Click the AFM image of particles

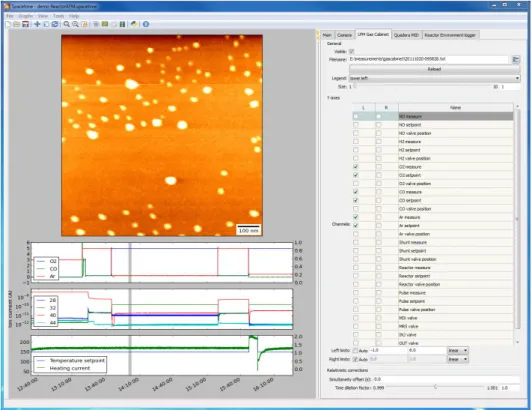point(162,135)
